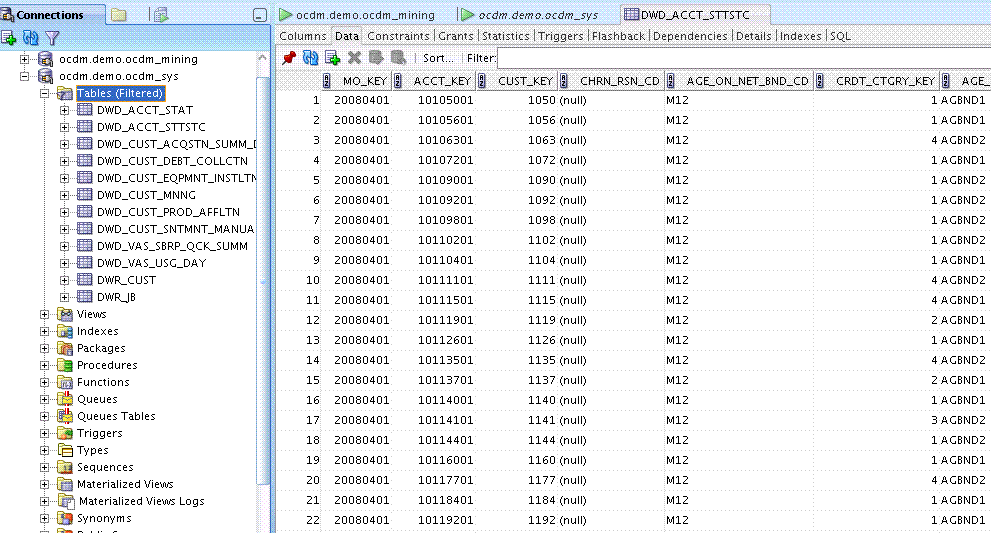Minimize the Connections panel

point(260,15)
